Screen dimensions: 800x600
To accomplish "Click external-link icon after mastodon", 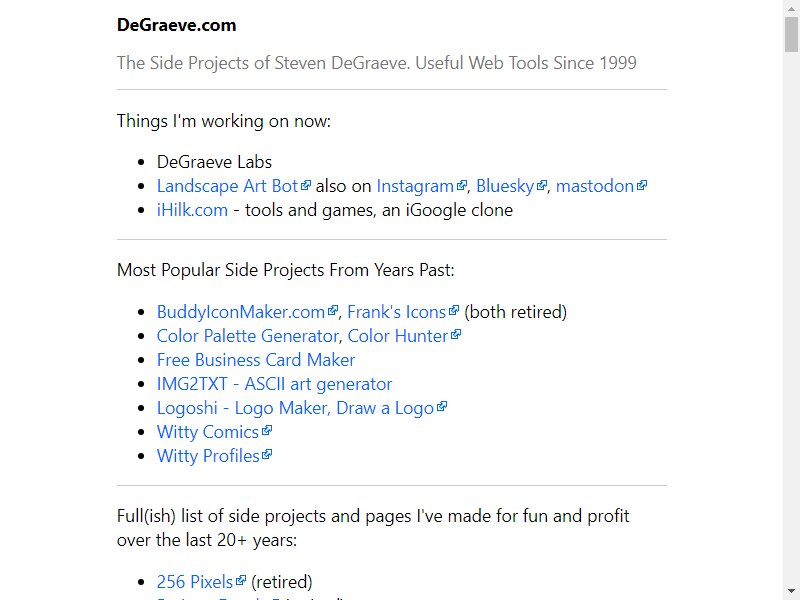I will coord(642,185).
